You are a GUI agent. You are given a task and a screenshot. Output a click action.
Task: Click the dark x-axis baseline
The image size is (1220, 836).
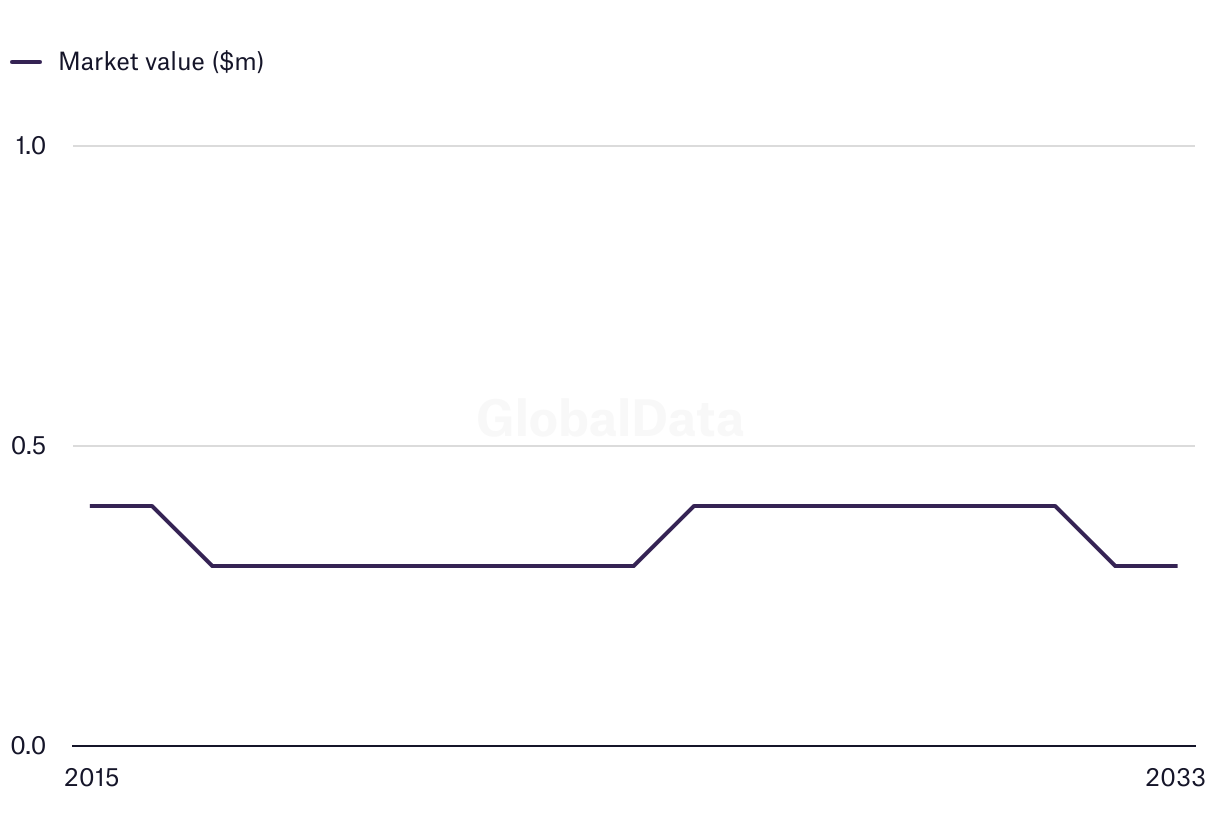point(640,746)
